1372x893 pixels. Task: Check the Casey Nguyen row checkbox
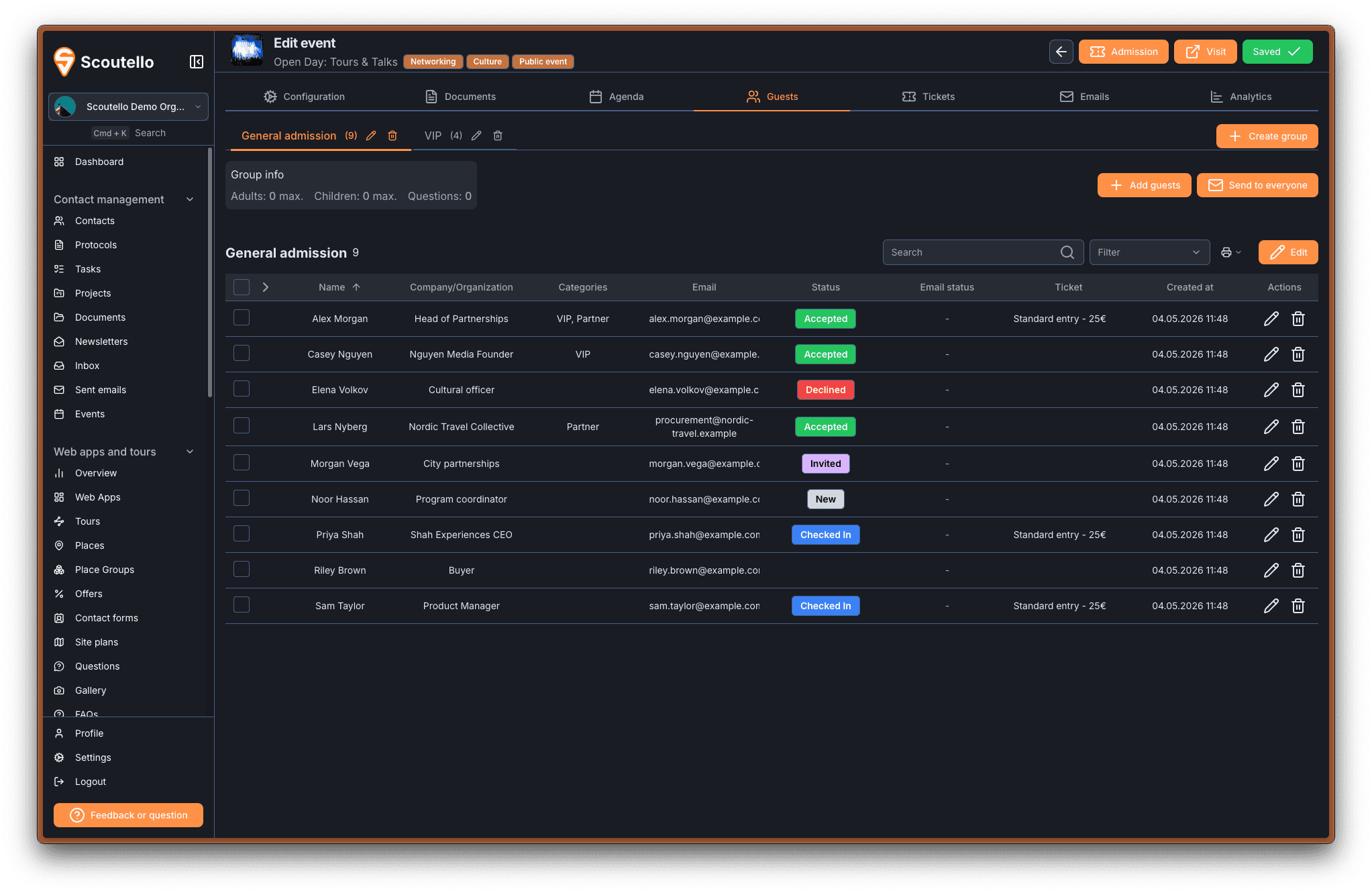pos(242,353)
